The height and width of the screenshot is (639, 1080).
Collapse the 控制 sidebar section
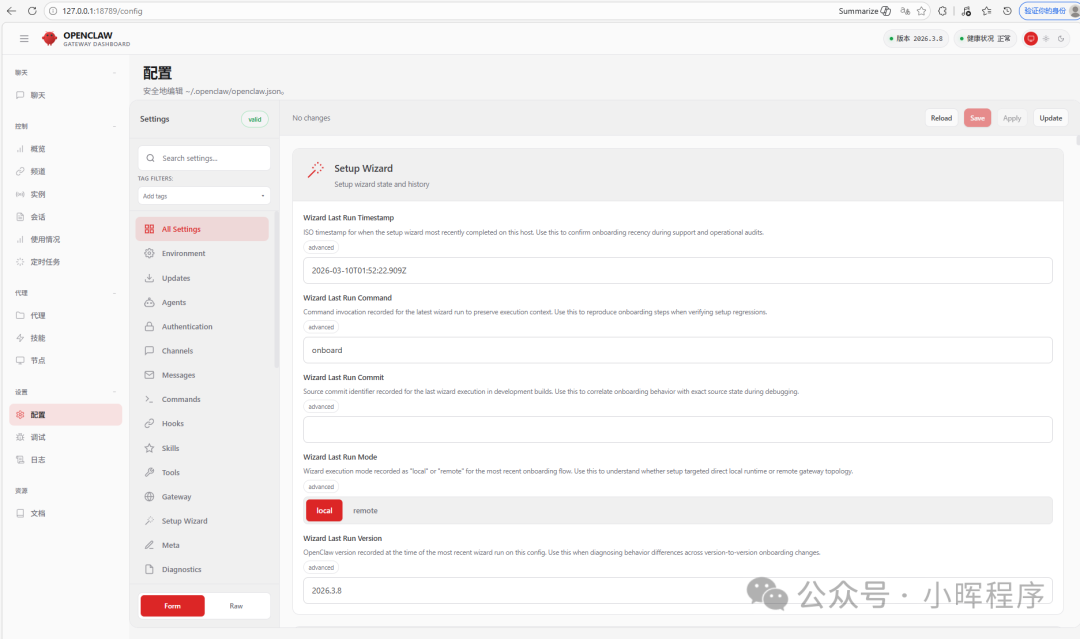(x=114, y=127)
